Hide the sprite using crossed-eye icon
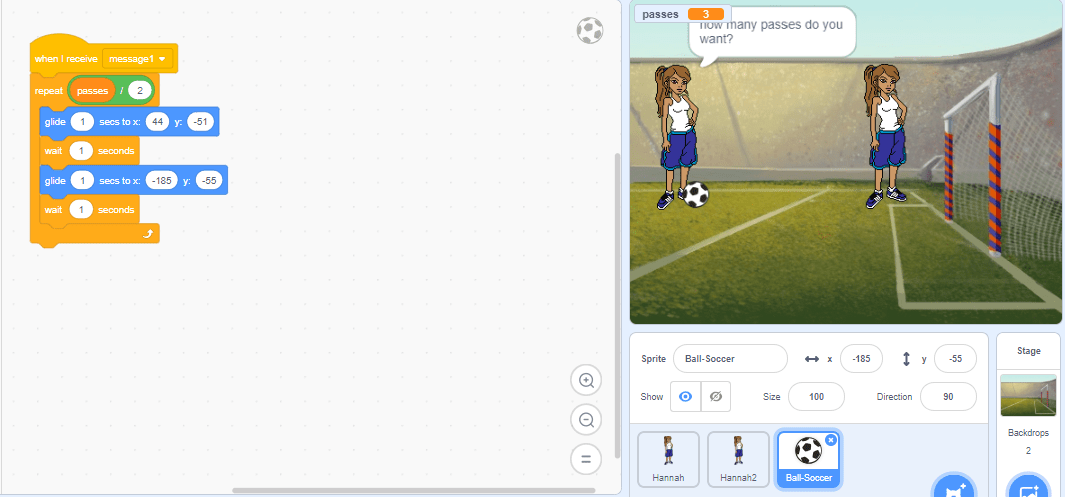The width and height of the screenshot is (1065, 497). (715, 397)
